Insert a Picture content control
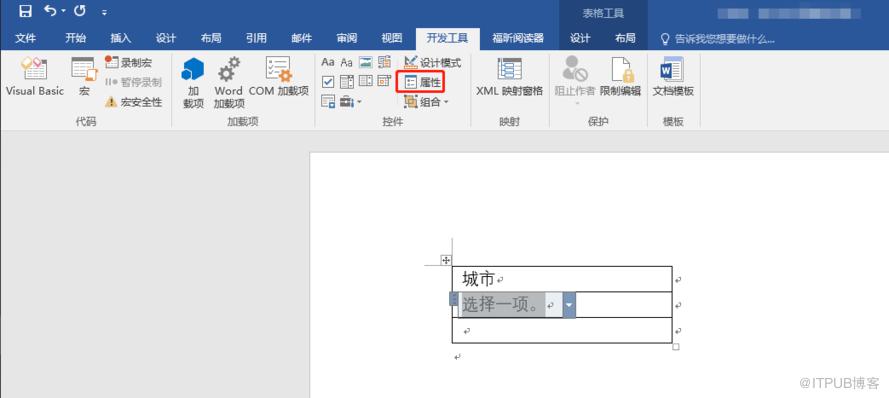Screen dimensions: 889x398 click(366, 62)
